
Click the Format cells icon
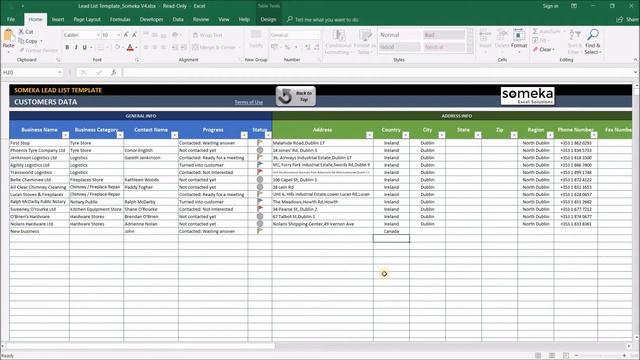519,36
